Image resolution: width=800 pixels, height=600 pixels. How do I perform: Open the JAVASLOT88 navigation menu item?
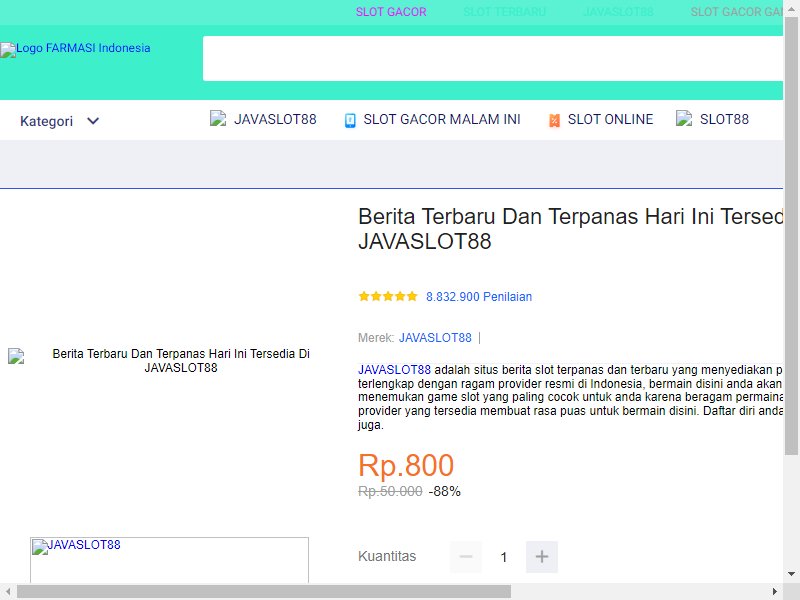click(x=275, y=119)
